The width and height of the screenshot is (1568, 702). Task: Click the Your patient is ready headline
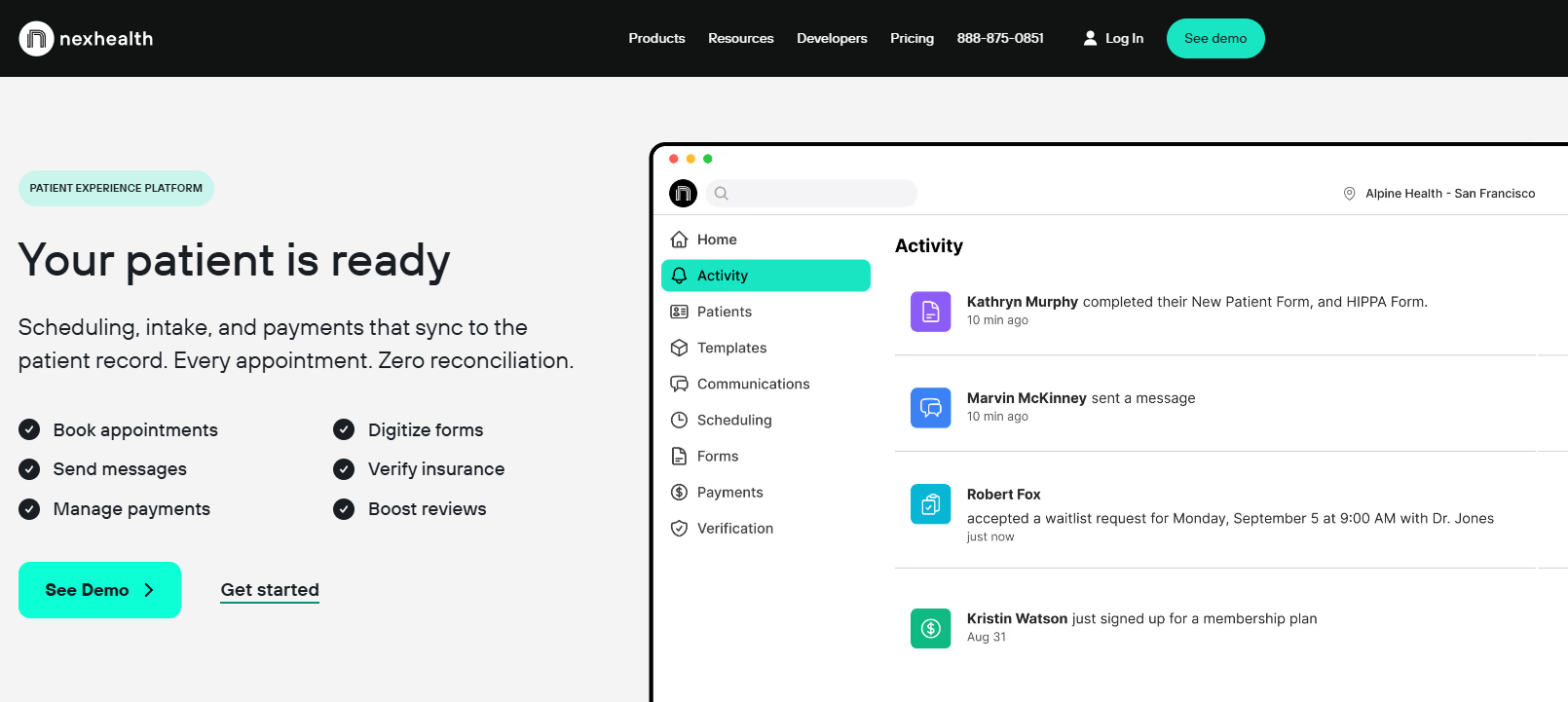click(234, 261)
